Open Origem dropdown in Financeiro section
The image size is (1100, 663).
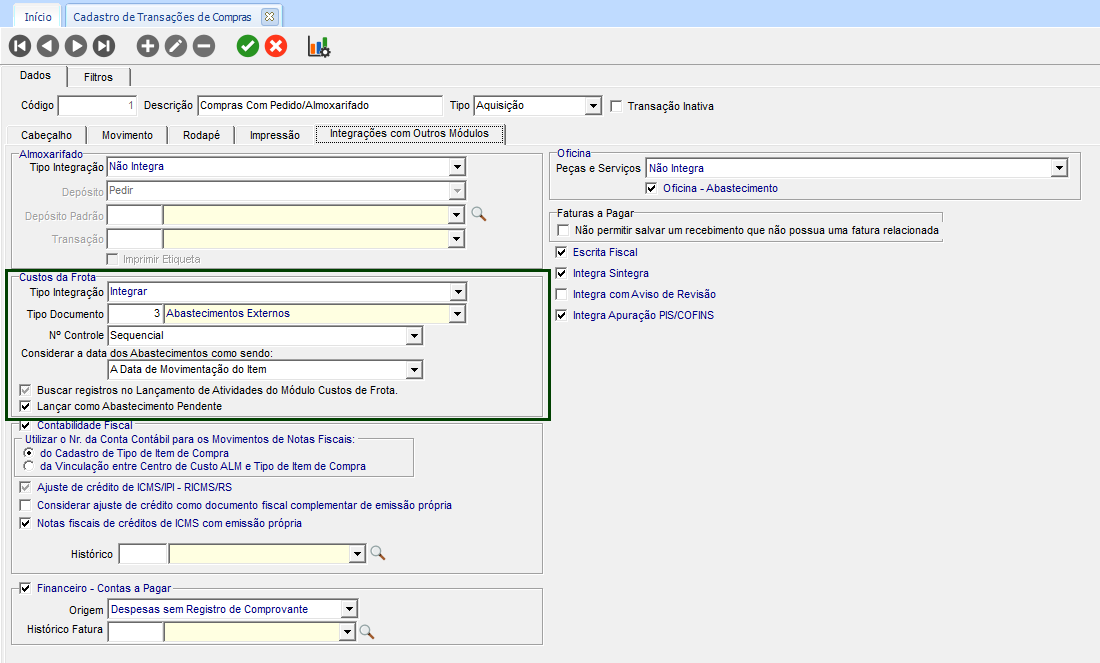click(x=348, y=609)
